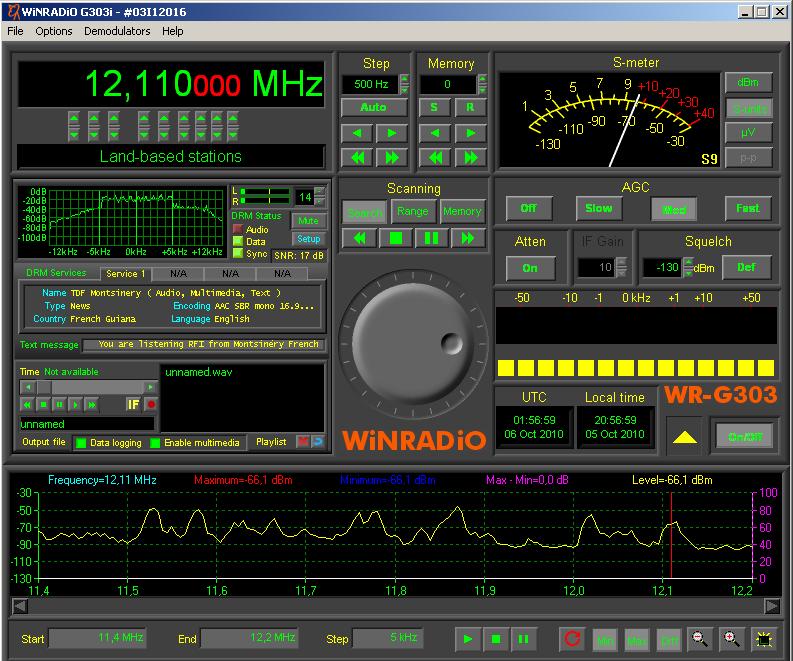793x661 pixels.
Task: Set AGC to Off
Action: pyautogui.click(x=529, y=208)
